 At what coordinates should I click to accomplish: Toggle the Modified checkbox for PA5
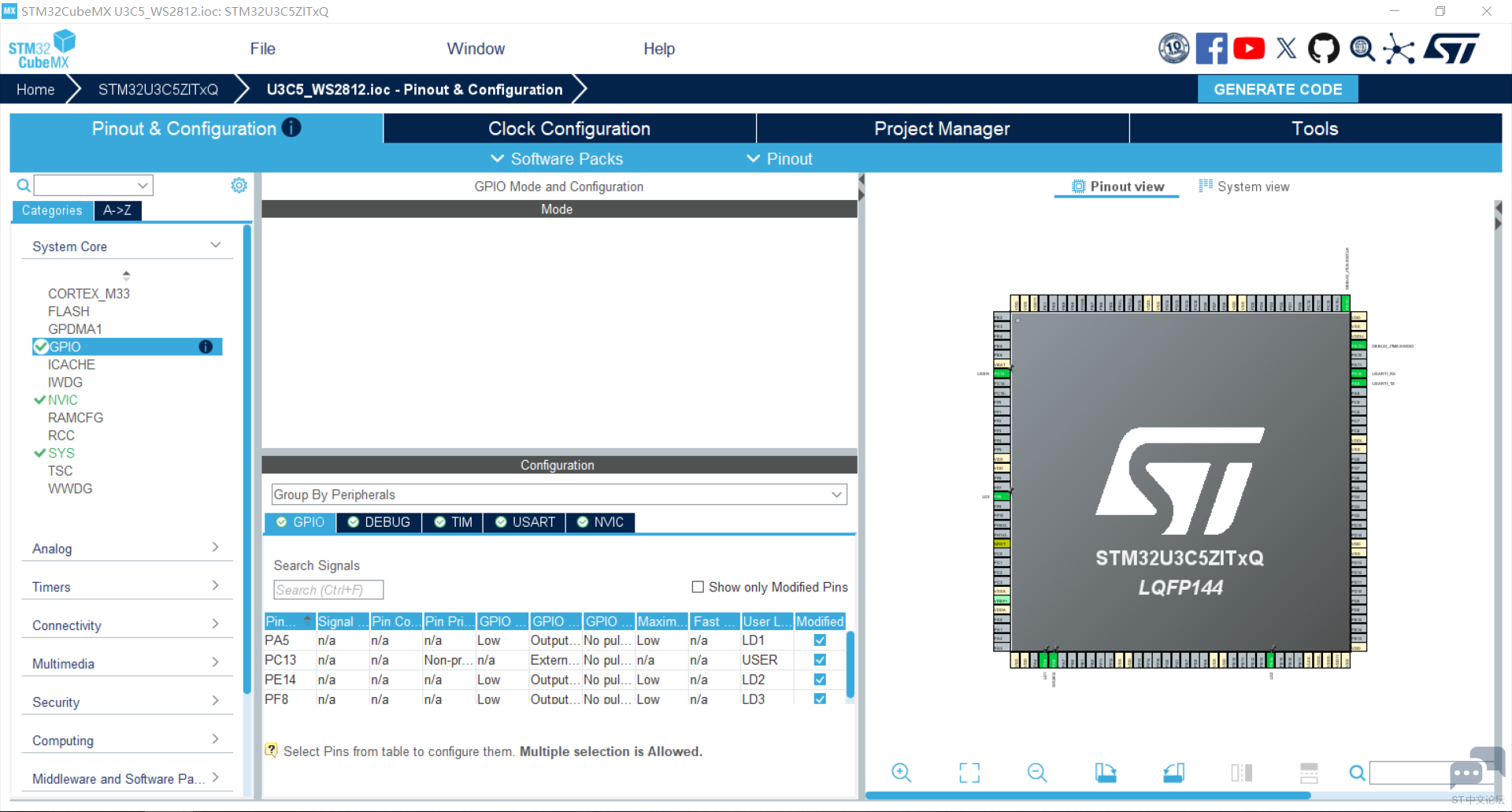(x=820, y=640)
